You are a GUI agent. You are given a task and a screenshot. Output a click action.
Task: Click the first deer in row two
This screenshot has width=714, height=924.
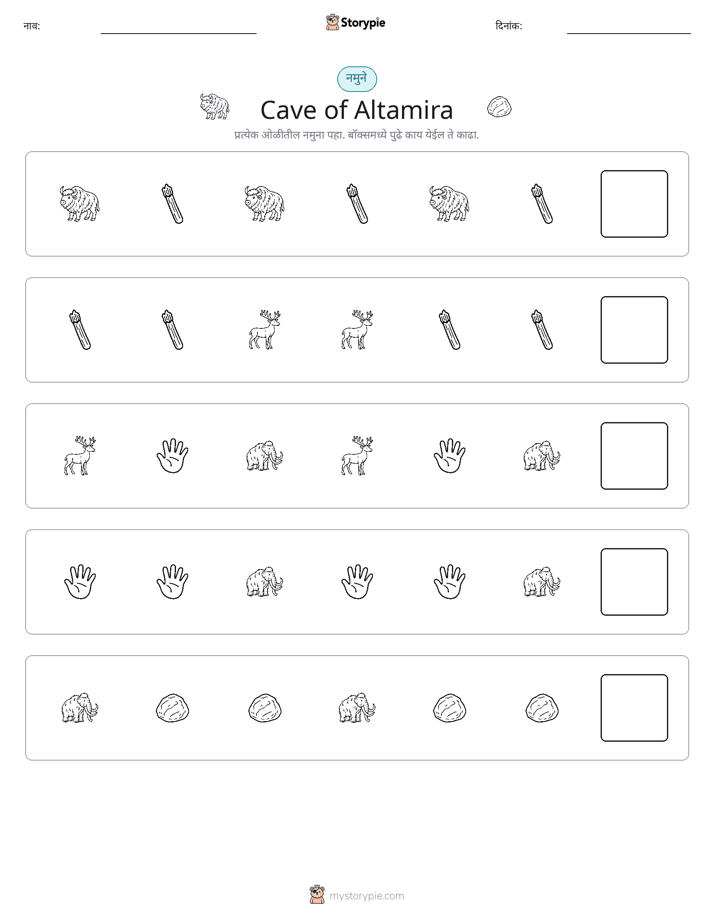point(265,330)
